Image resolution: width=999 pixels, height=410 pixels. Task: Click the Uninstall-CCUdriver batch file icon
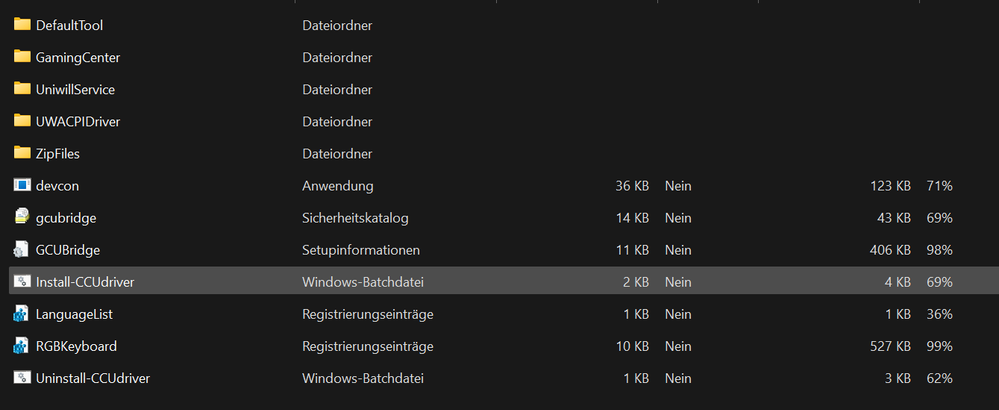(x=22, y=378)
